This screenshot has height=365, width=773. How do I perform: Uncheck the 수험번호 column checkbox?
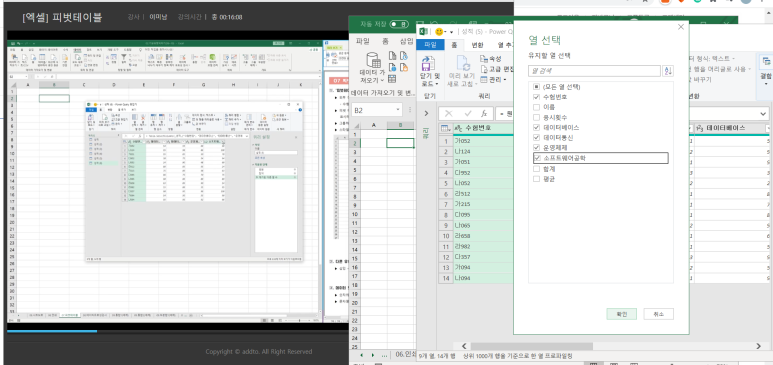click(536, 97)
